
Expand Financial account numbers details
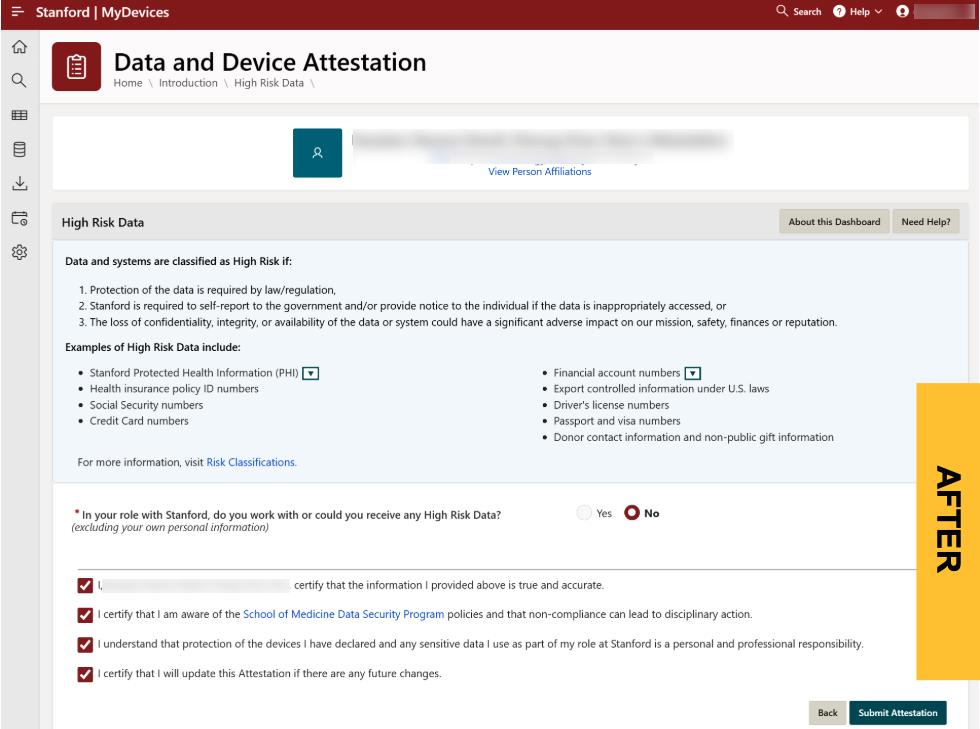click(692, 374)
